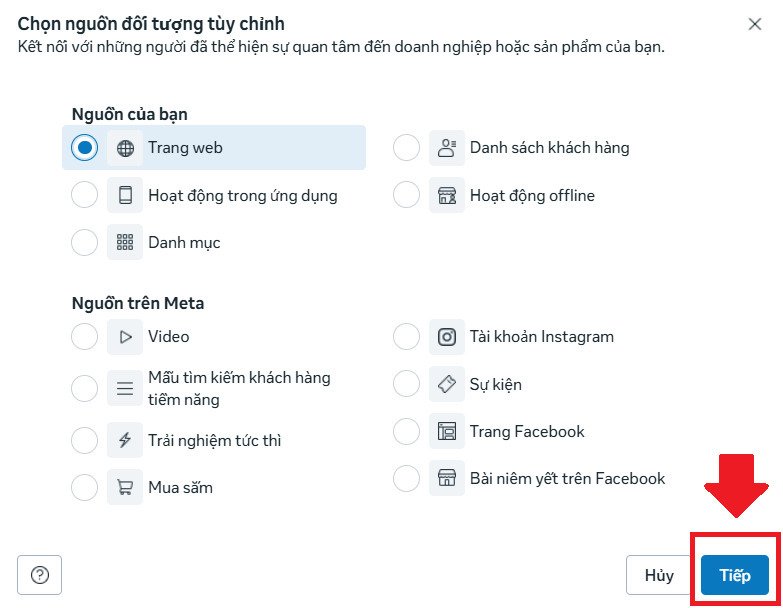Click the ticket icon beside Sự kiện
Image resolution: width=783 pixels, height=608 pixels.
447,384
